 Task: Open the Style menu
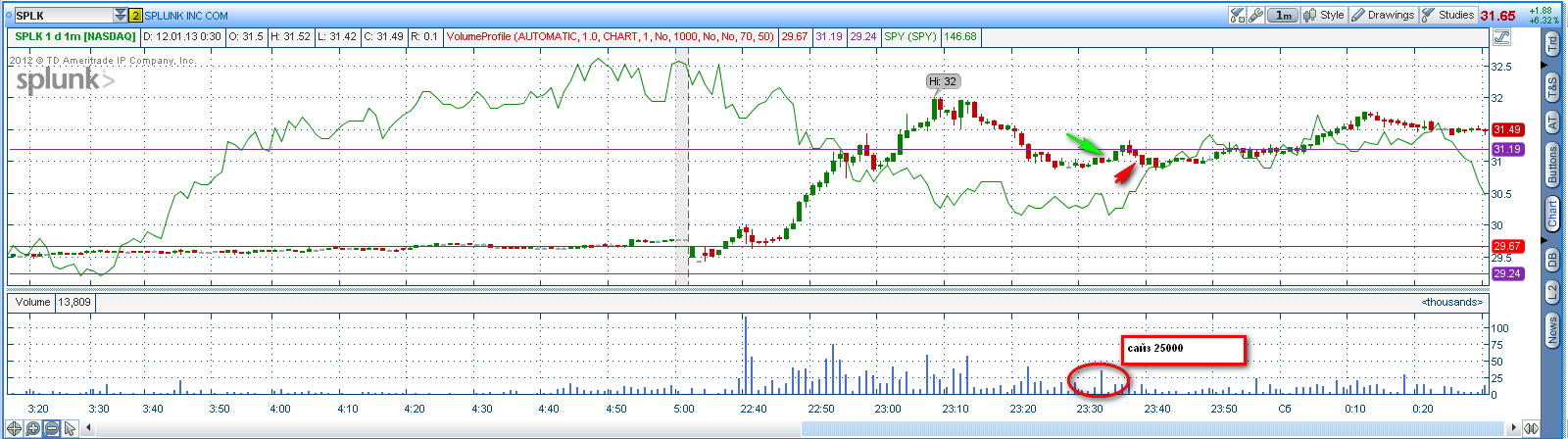point(1324,15)
